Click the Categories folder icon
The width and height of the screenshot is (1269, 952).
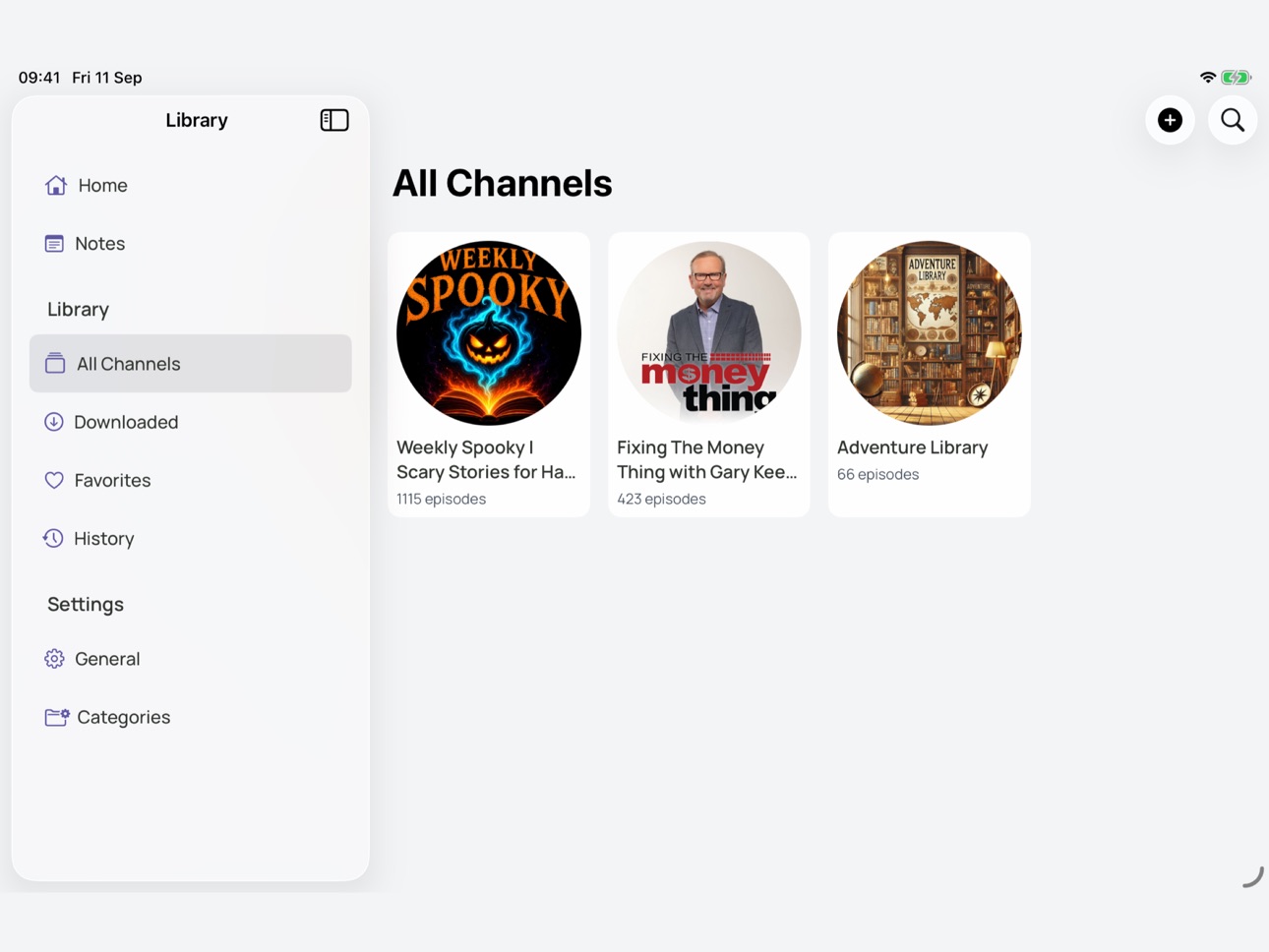coord(57,717)
